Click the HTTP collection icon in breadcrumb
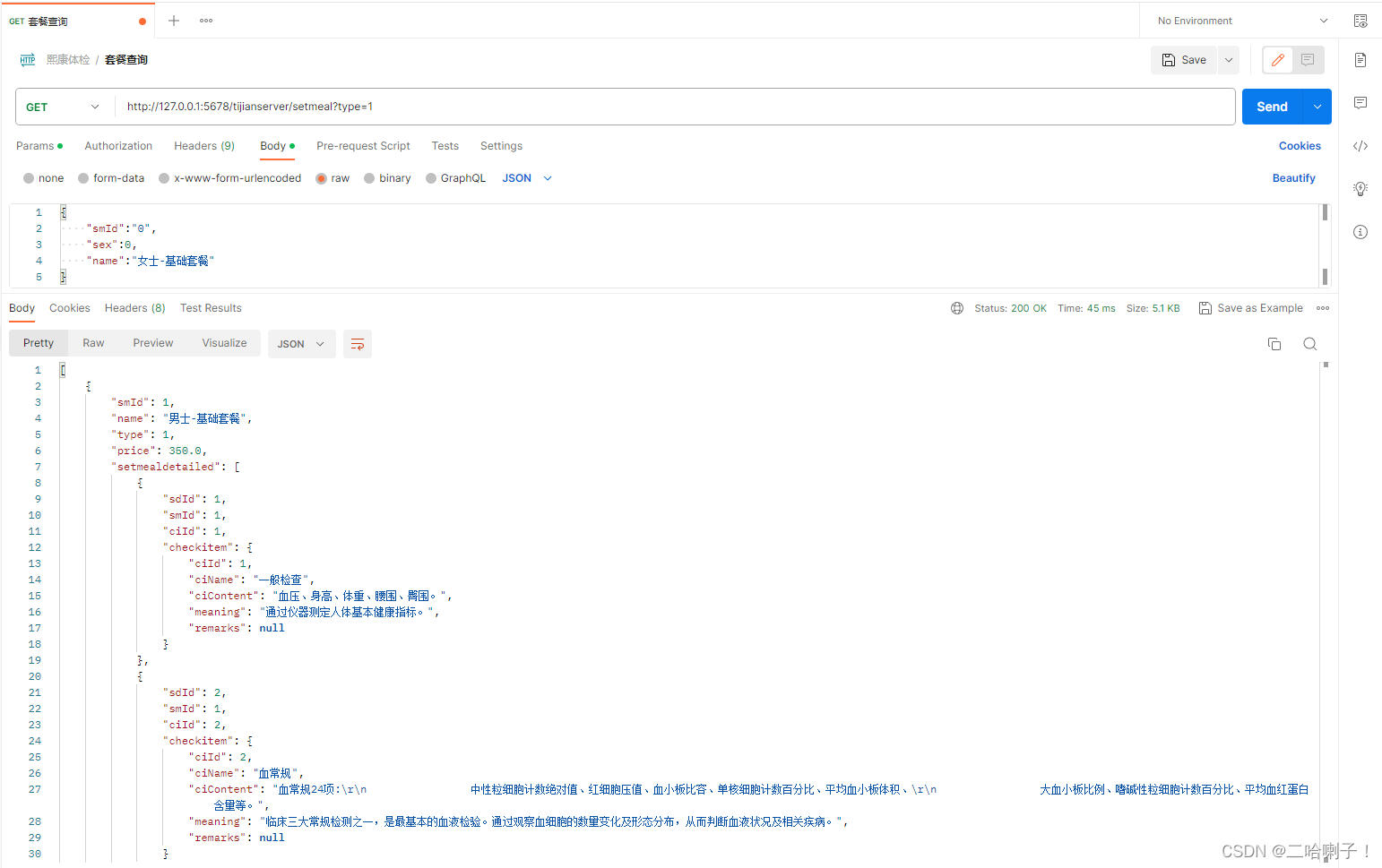The width and height of the screenshot is (1382, 868). pos(28,60)
